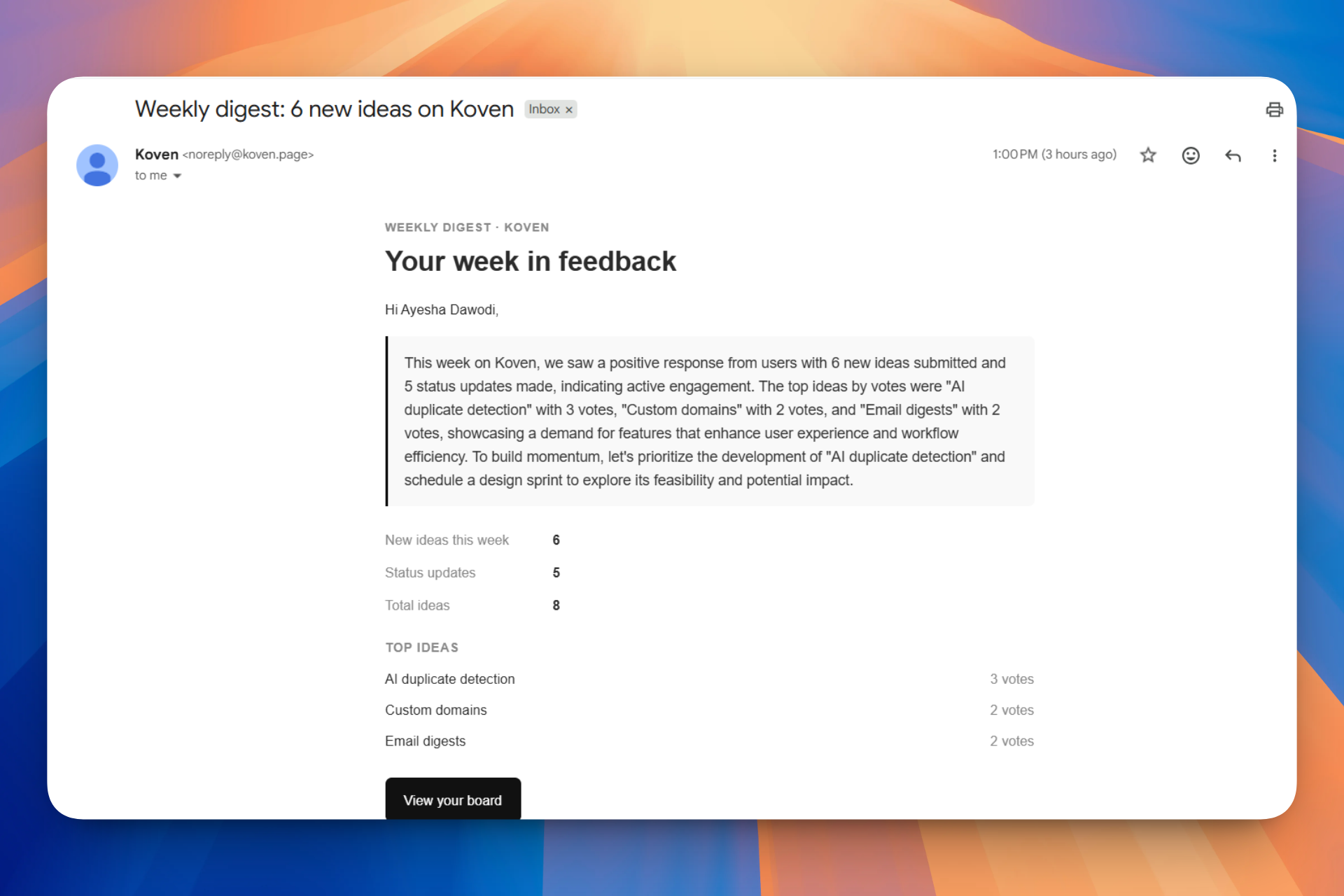Click the 'Your week in feedback' heading
1344x896 pixels.
tap(531, 261)
